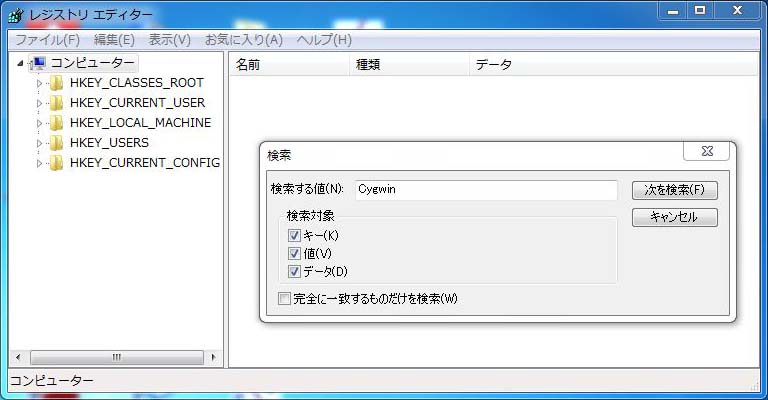Enable 完全に一致するものだけを検索 checkbox
This screenshot has height=400, width=768.
(x=284, y=299)
